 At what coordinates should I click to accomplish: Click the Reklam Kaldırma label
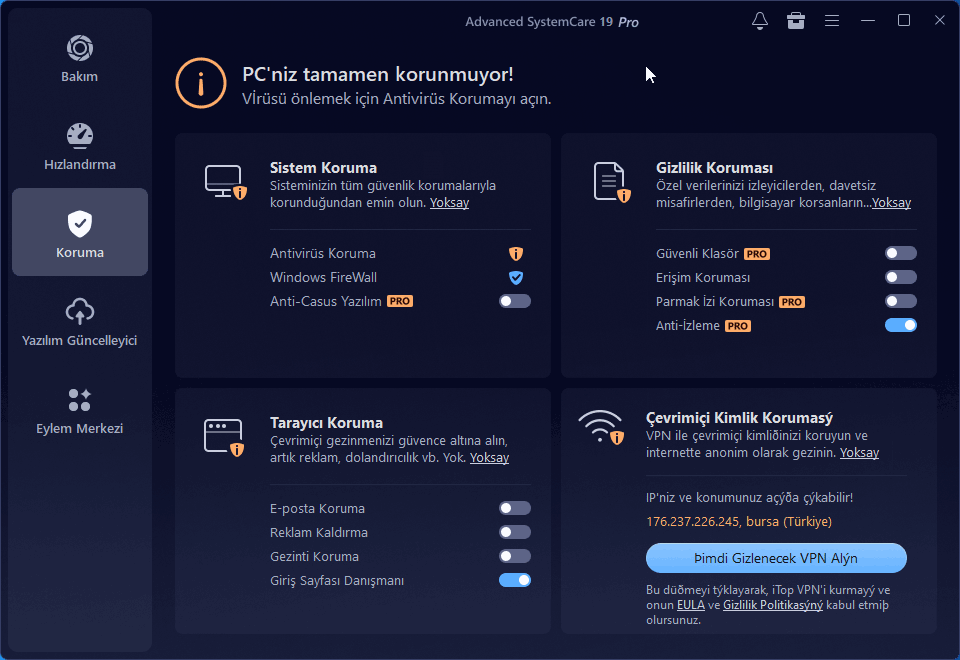click(x=319, y=533)
